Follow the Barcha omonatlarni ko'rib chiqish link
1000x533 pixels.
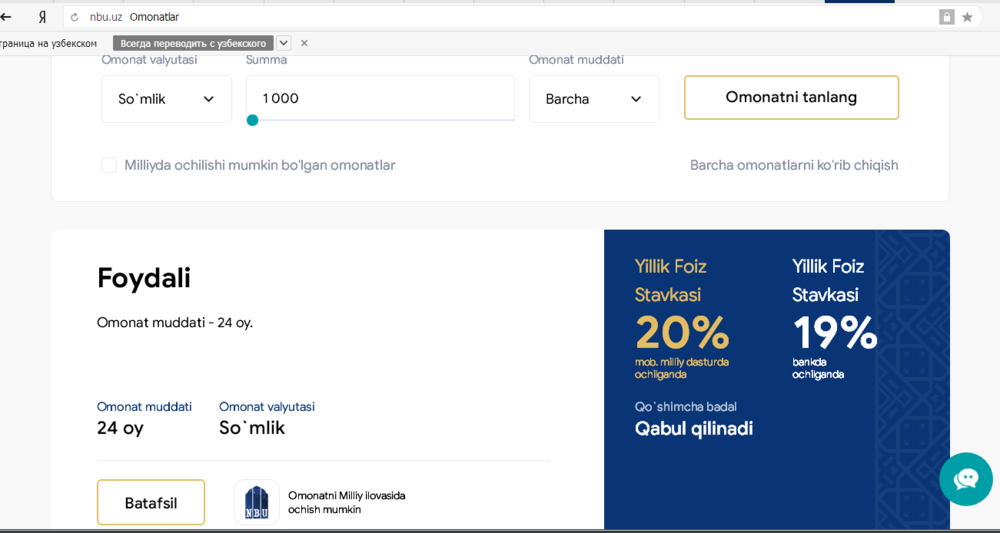point(794,165)
